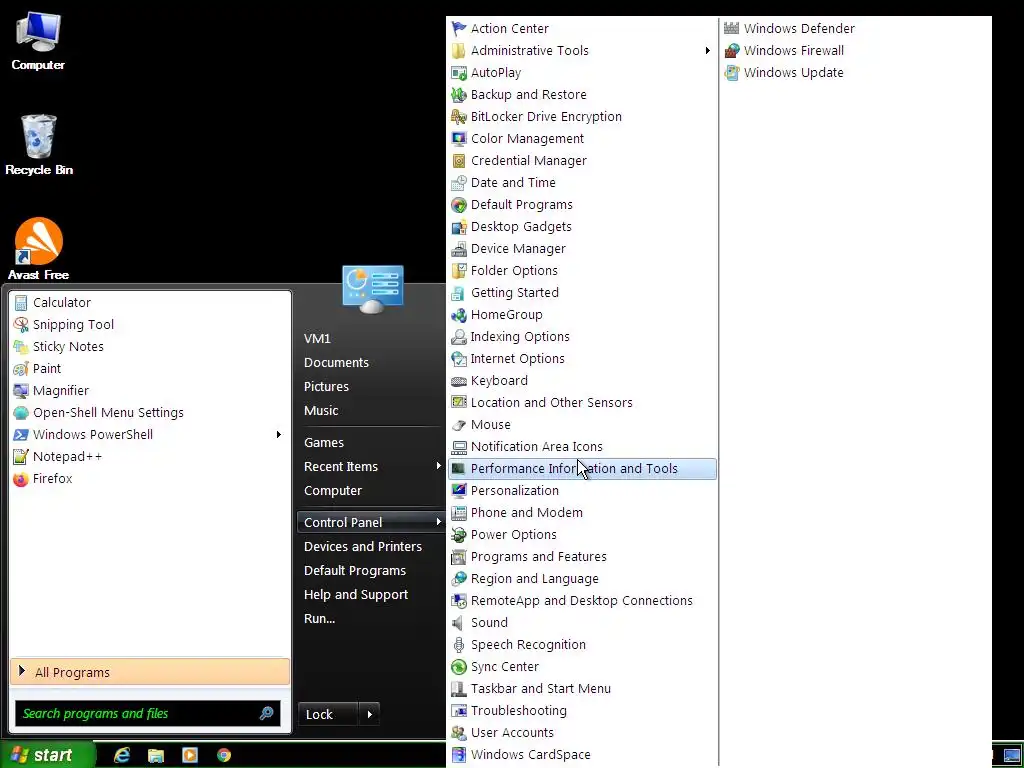Open Open-Shell Menu Settings
Viewport: 1024px width, 768px height.
[150, 413]
